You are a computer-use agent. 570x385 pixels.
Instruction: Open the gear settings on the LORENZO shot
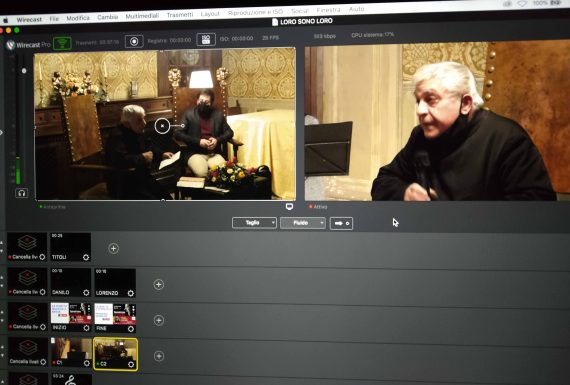[x=131, y=293]
